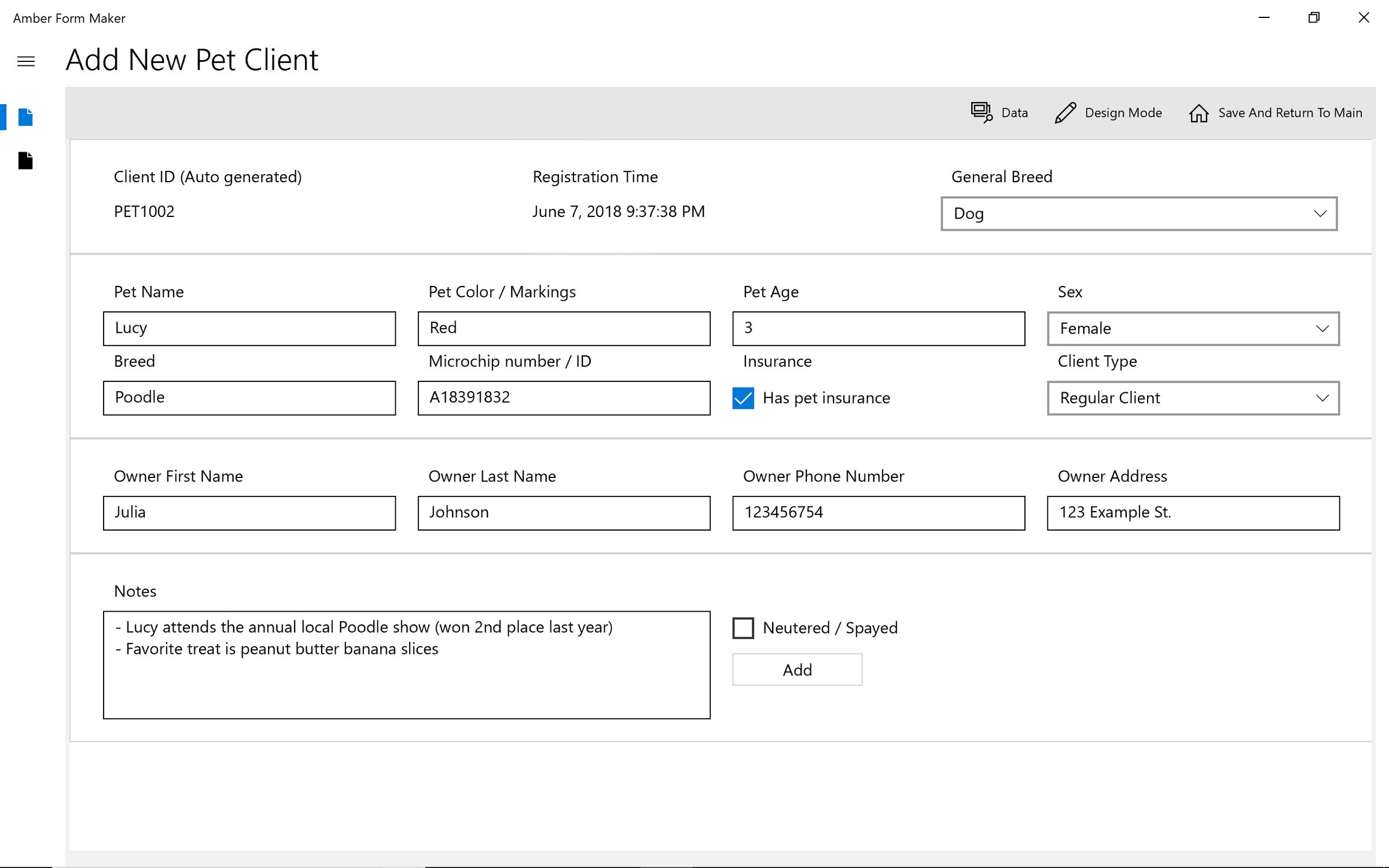Viewport: 1389px width, 868px height.
Task: Toggle the Neutered / Spayed checkbox
Action: point(743,627)
